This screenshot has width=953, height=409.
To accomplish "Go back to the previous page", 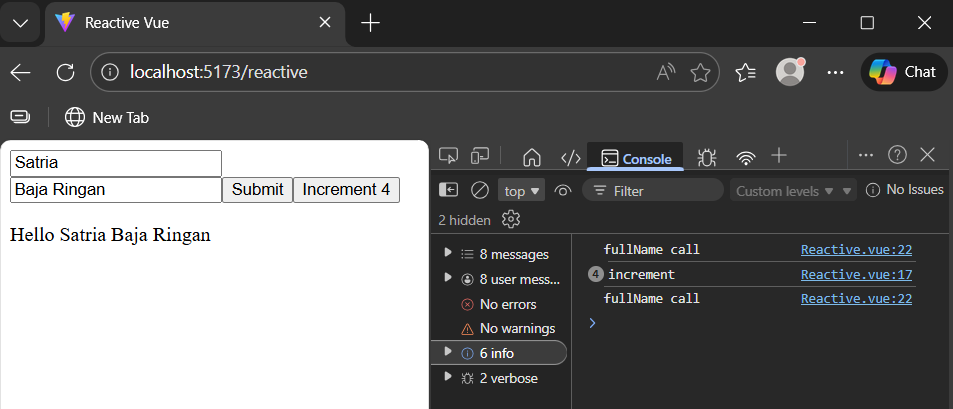I will click(21, 72).
